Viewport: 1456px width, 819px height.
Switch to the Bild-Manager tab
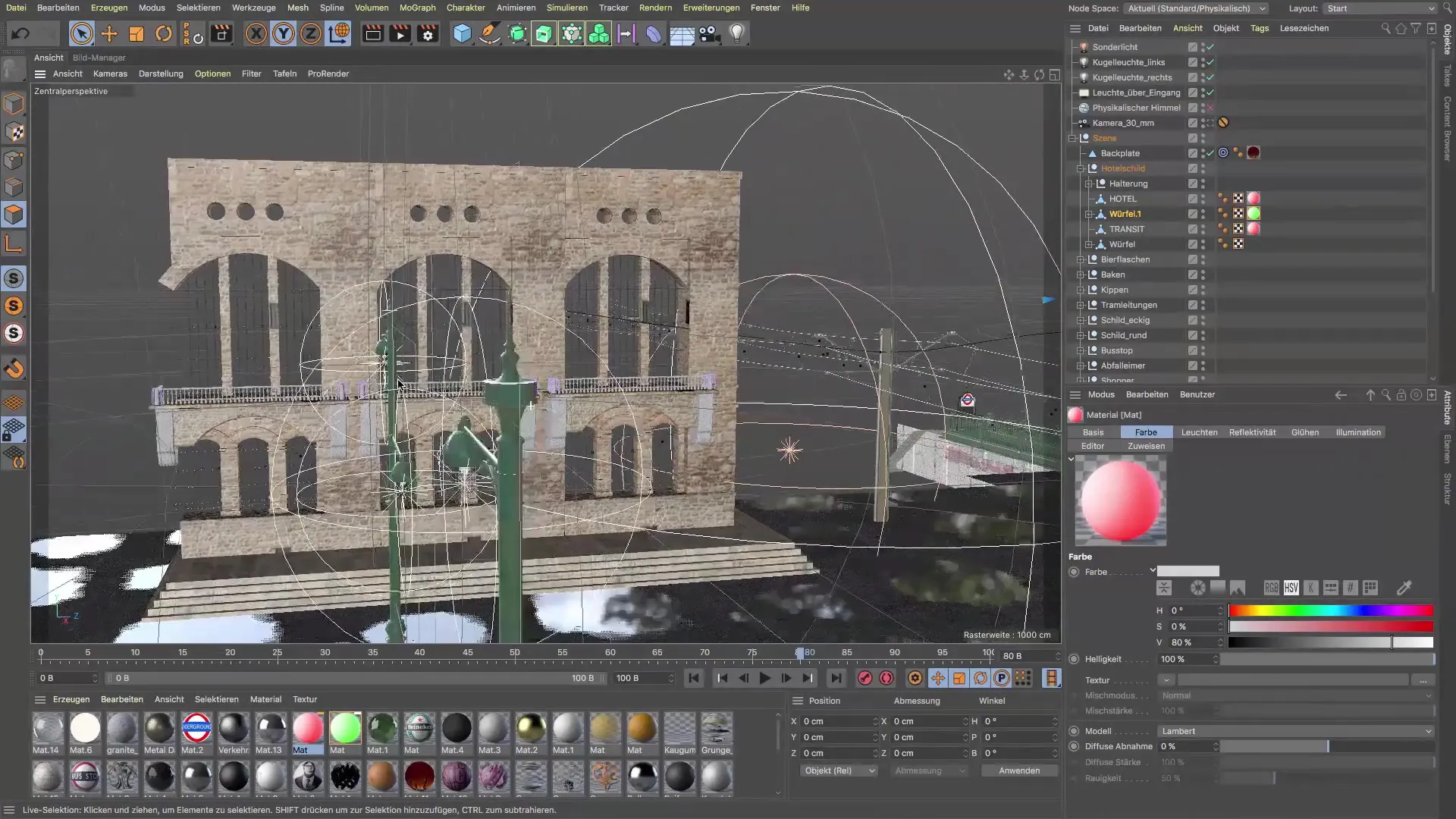click(x=99, y=58)
